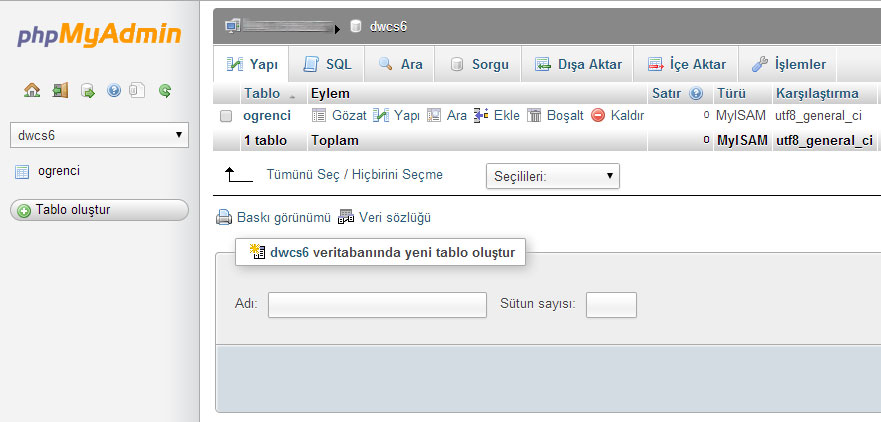Switch to the Yapı tab
The height and width of the screenshot is (422, 881).
coord(252,65)
